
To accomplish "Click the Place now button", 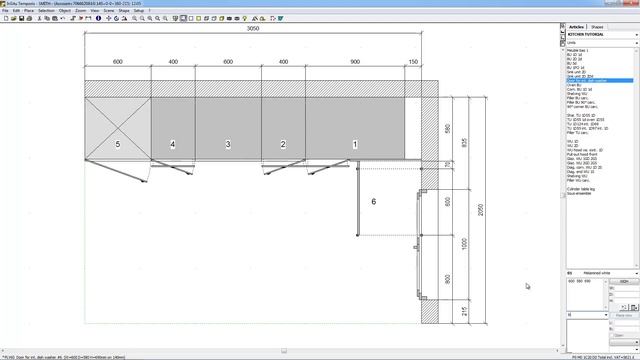I will (624, 316).
